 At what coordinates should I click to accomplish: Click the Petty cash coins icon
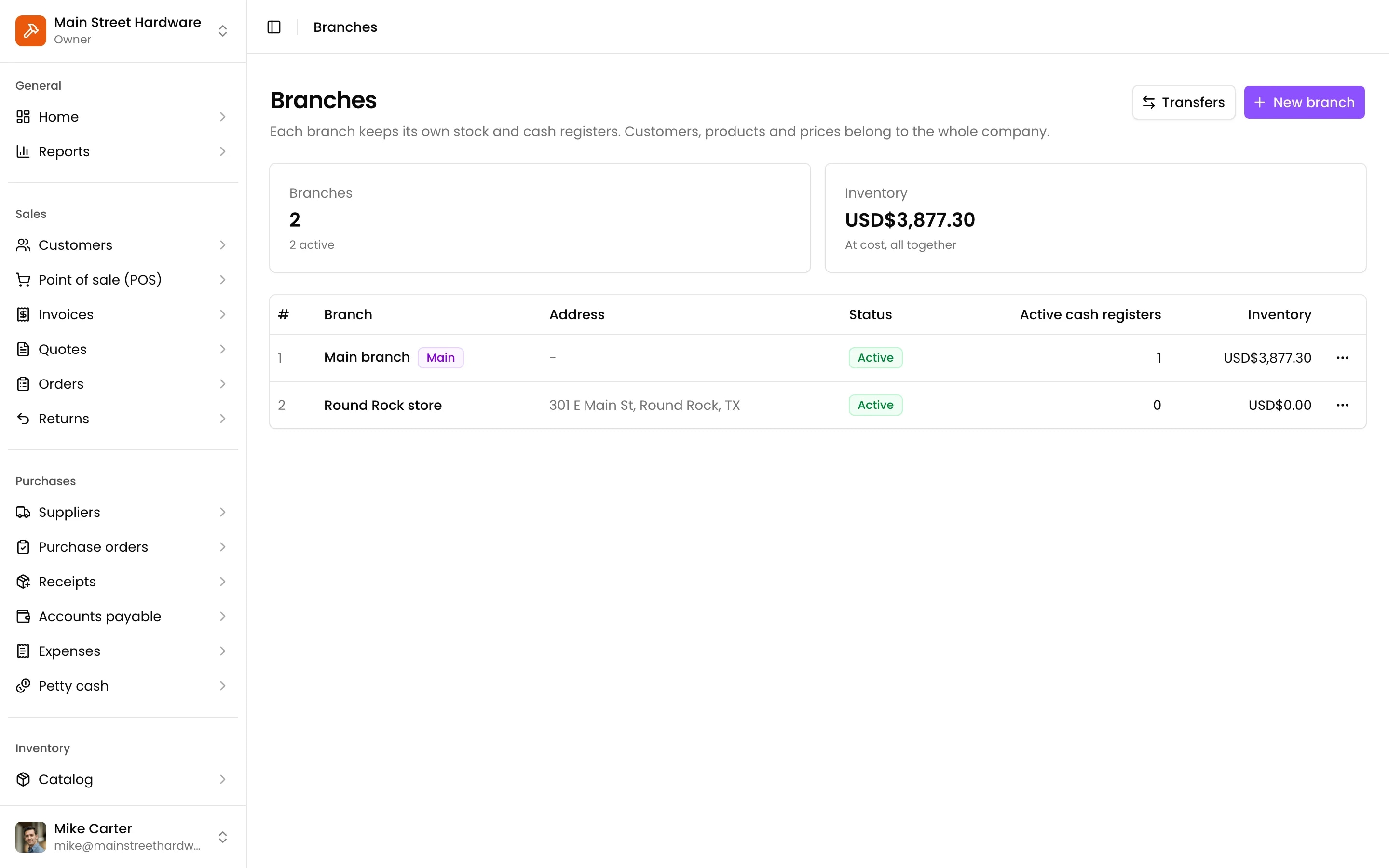[23, 686]
